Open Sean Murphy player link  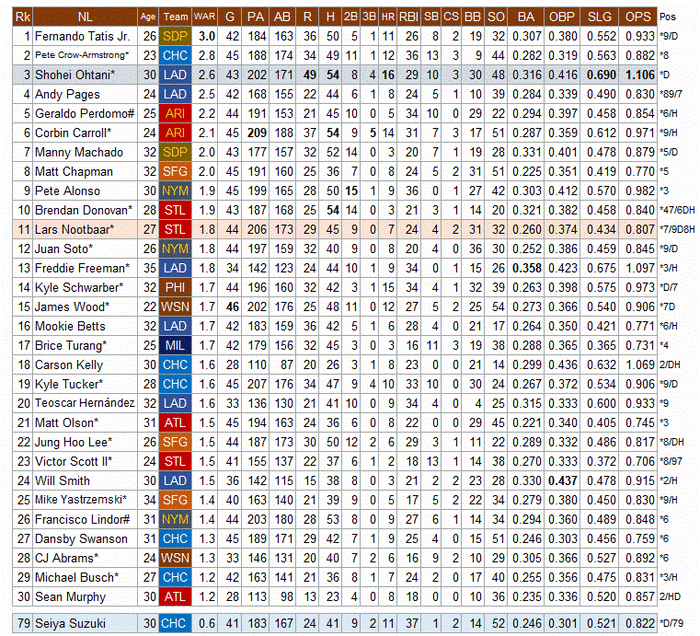pos(70,597)
